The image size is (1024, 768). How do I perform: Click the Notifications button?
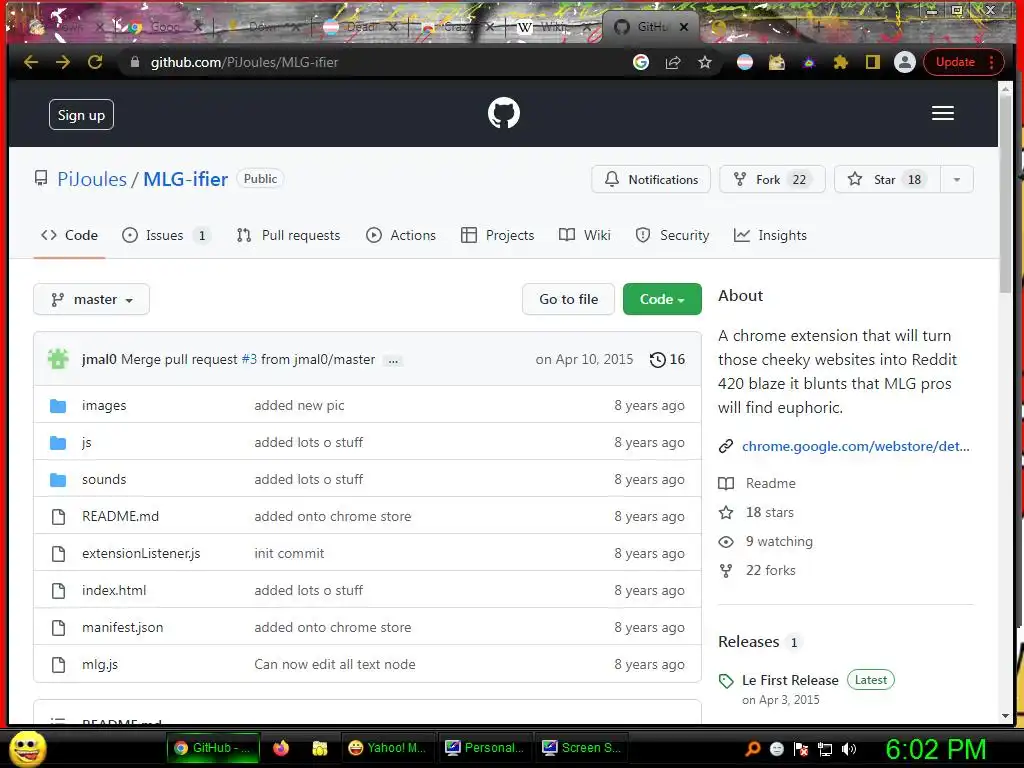click(x=651, y=180)
